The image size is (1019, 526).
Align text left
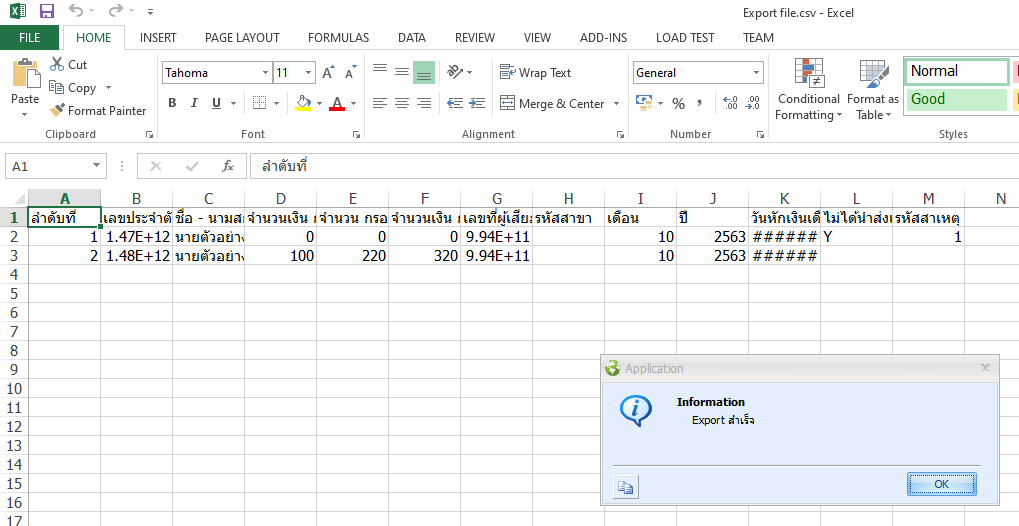pos(380,103)
